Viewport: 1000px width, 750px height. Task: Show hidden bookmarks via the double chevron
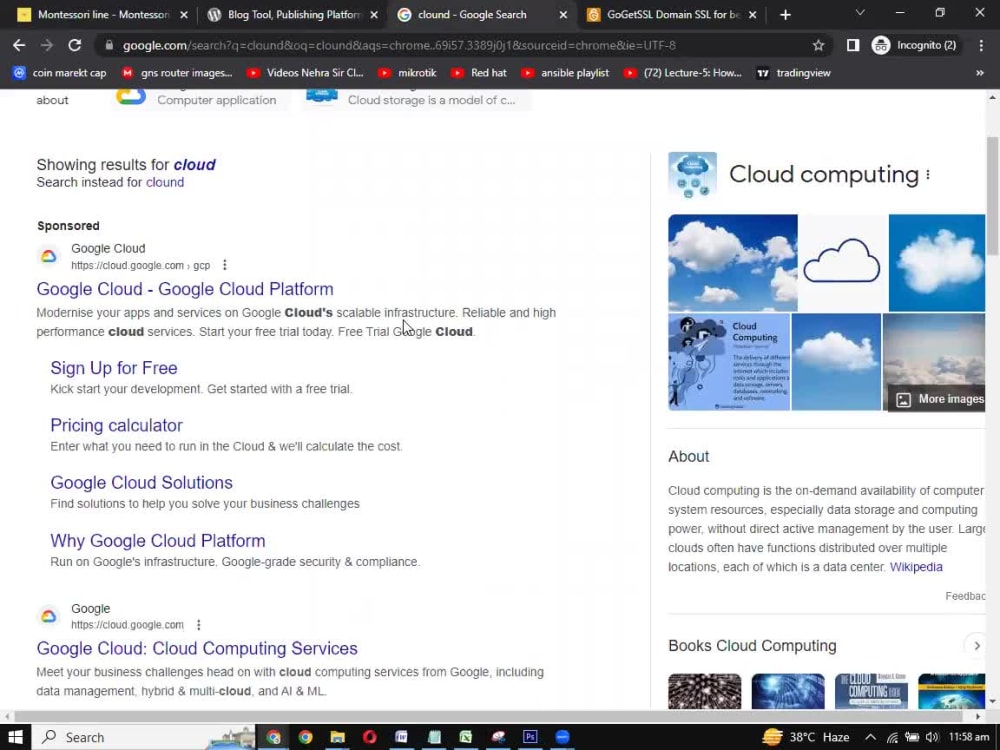point(980,73)
